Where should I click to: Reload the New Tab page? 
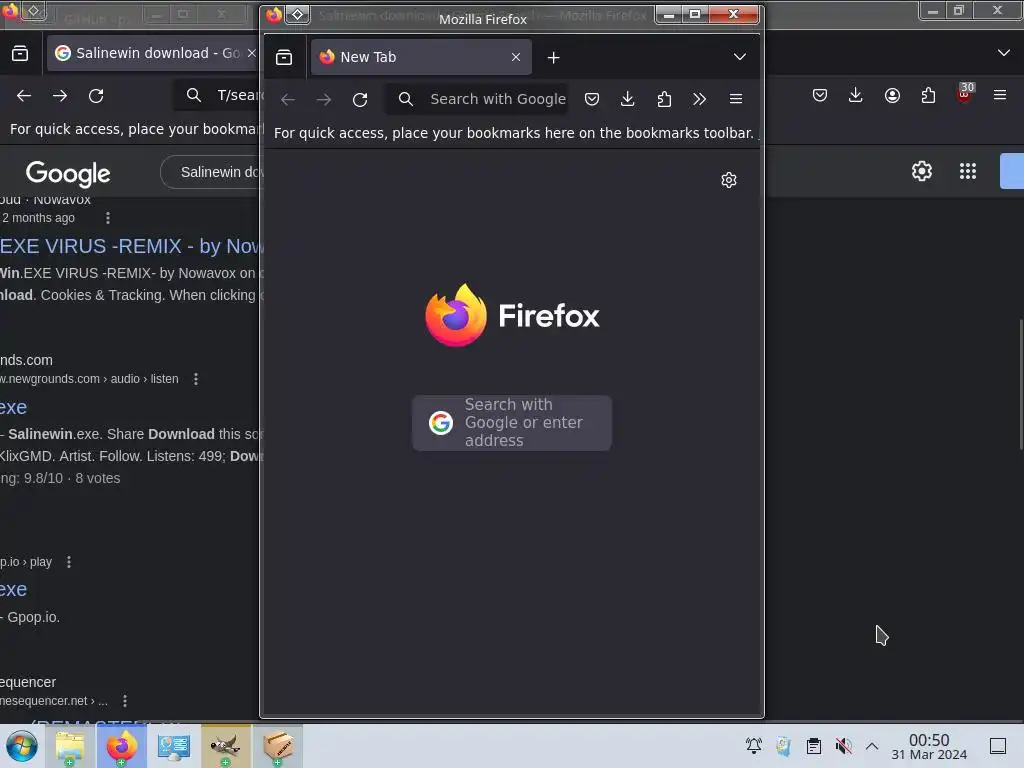click(x=360, y=99)
